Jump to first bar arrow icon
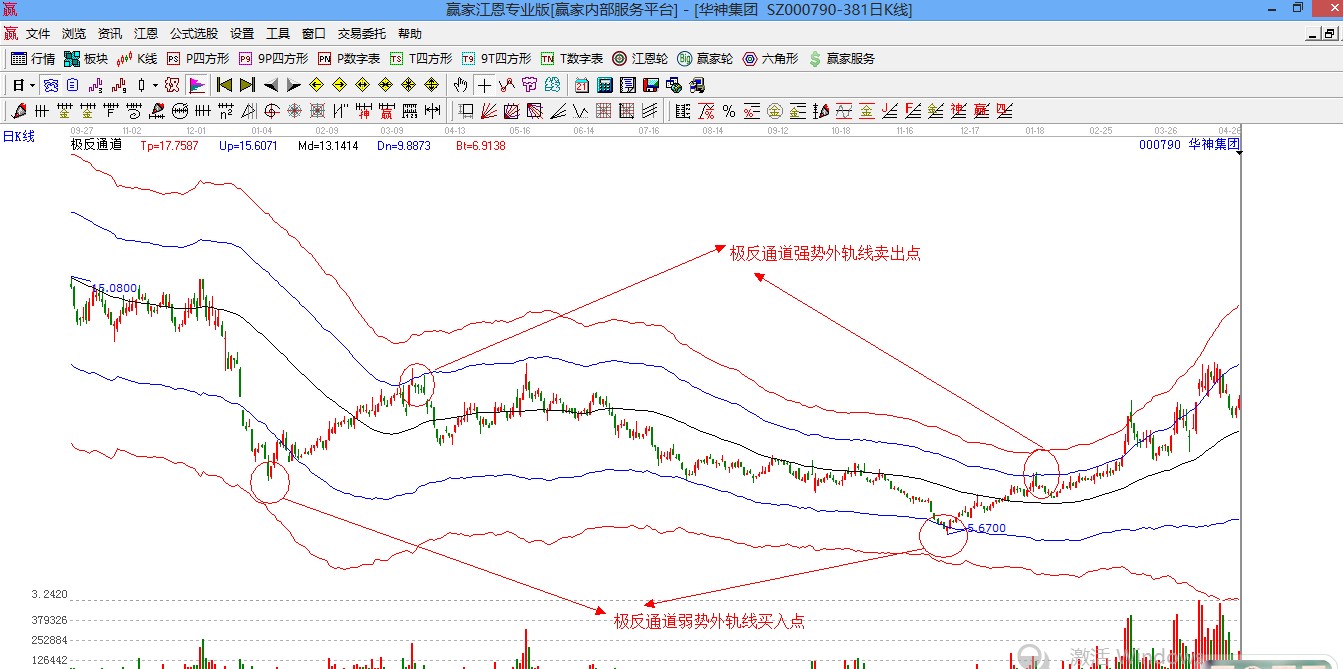The width and height of the screenshot is (1343, 669). pos(225,85)
